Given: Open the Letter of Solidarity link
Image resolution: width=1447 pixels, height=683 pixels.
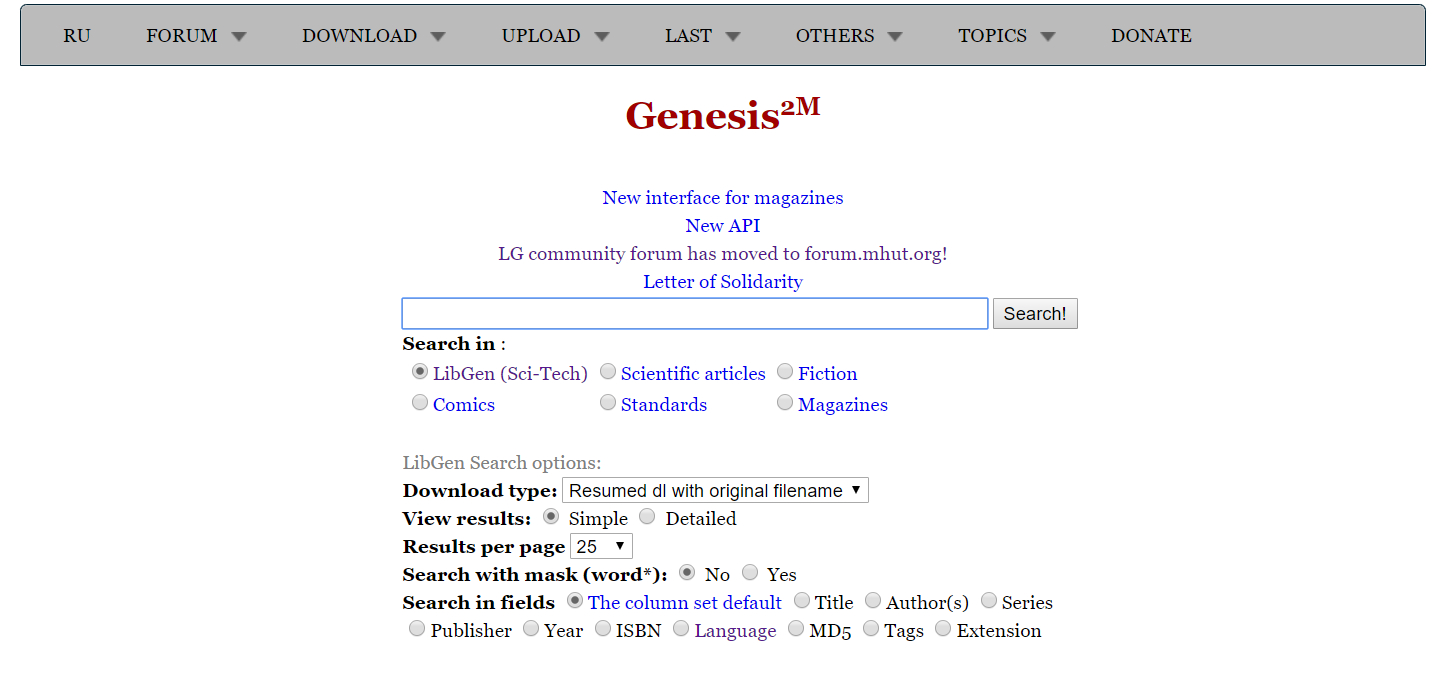Looking at the screenshot, I should coord(723,281).
